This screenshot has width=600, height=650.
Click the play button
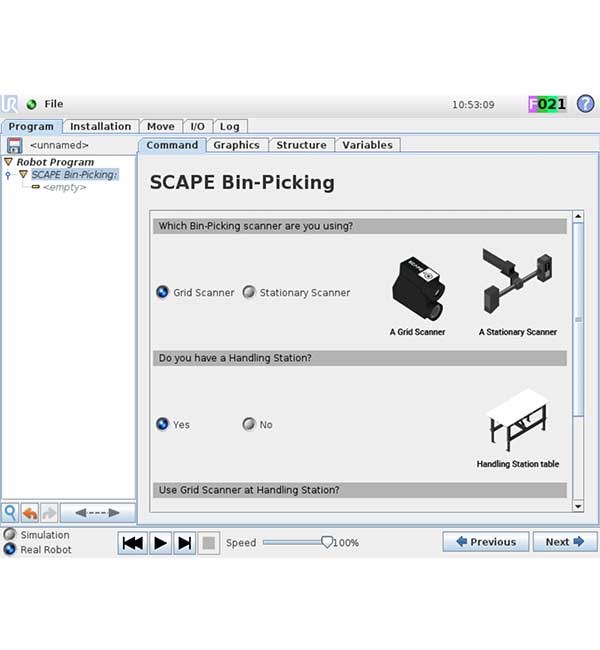point(160,543)
